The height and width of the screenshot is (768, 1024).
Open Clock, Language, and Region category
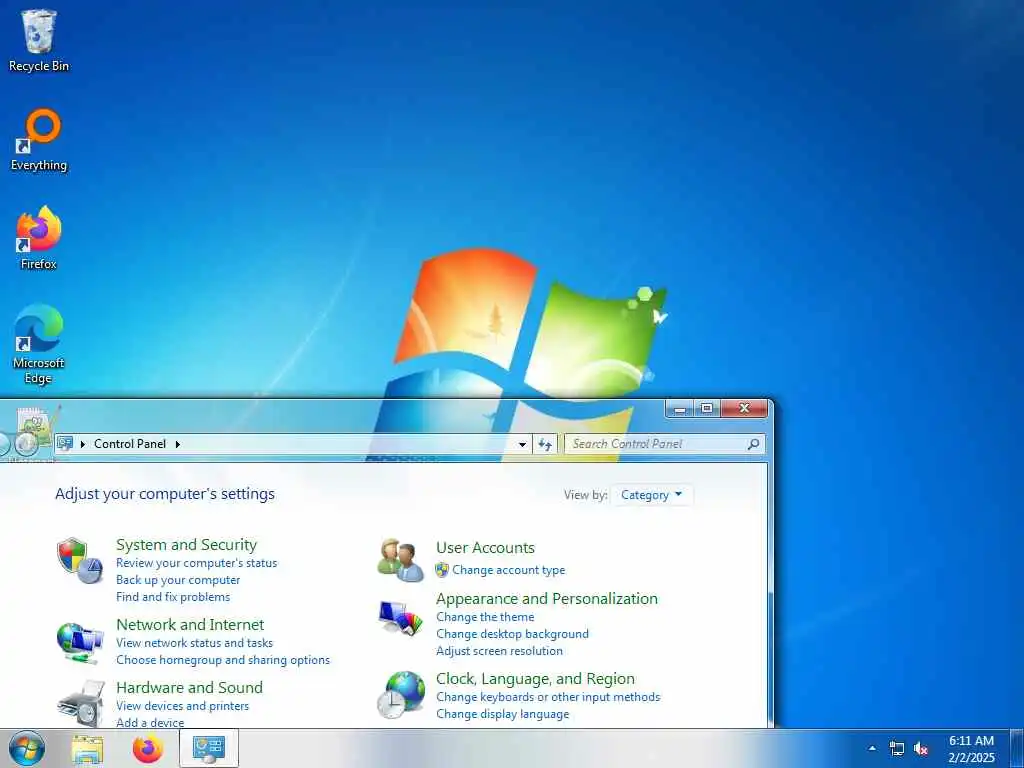535,679
